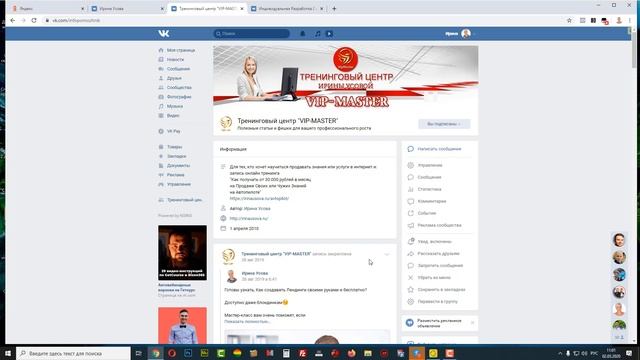640x360 pixels.
Task: Click the Сообщения bubble icon in right panel
Action: point(411,177)
